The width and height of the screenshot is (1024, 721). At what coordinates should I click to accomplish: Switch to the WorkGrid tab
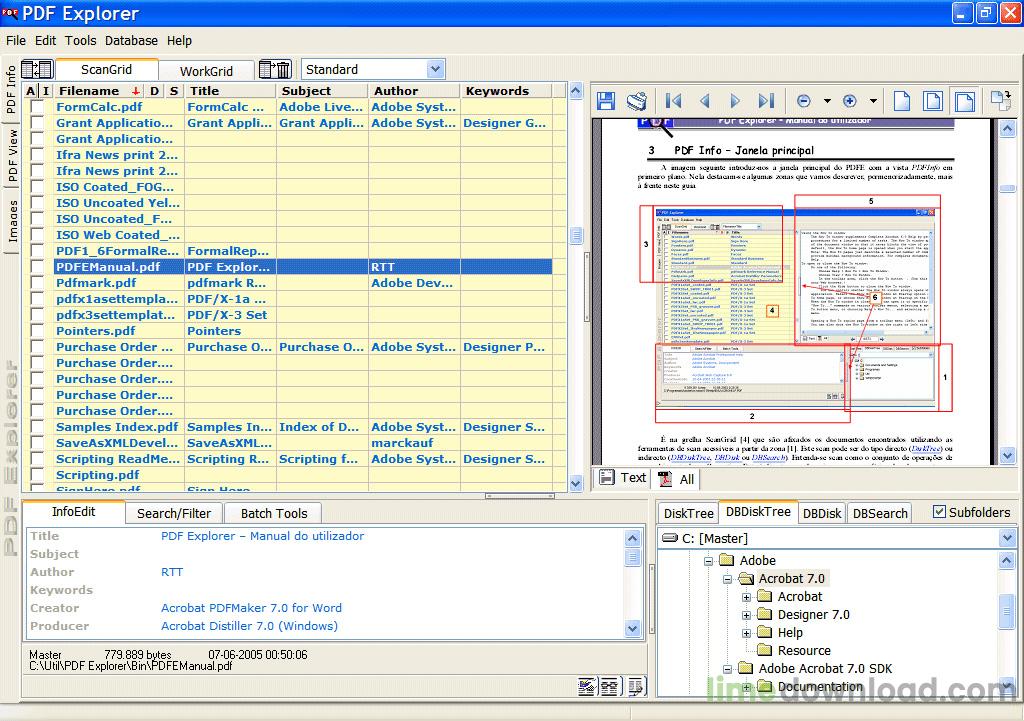click(206, 71)
